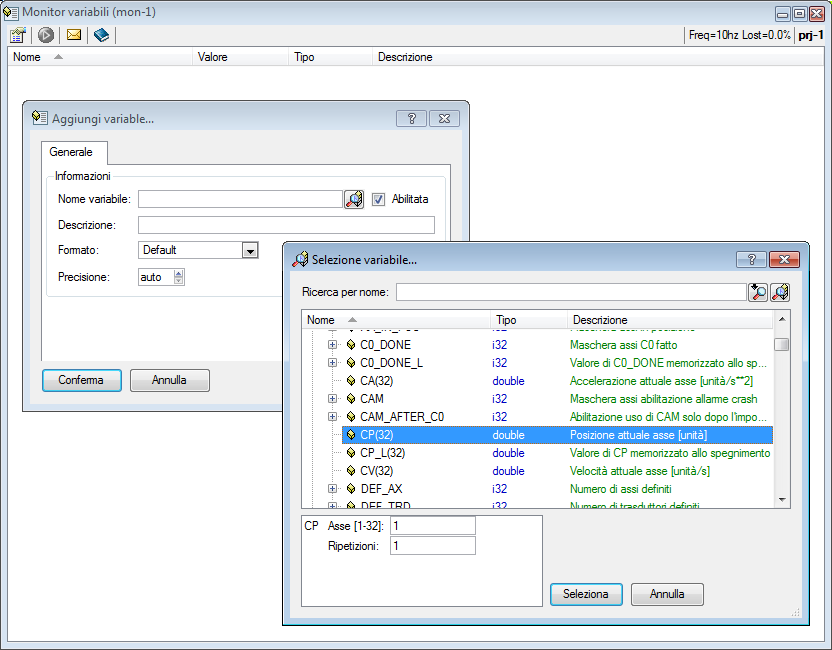This screenshot has height=650, width=832.
Task: Increase Precisione with the up arrow
Action: tap(179, 273)
